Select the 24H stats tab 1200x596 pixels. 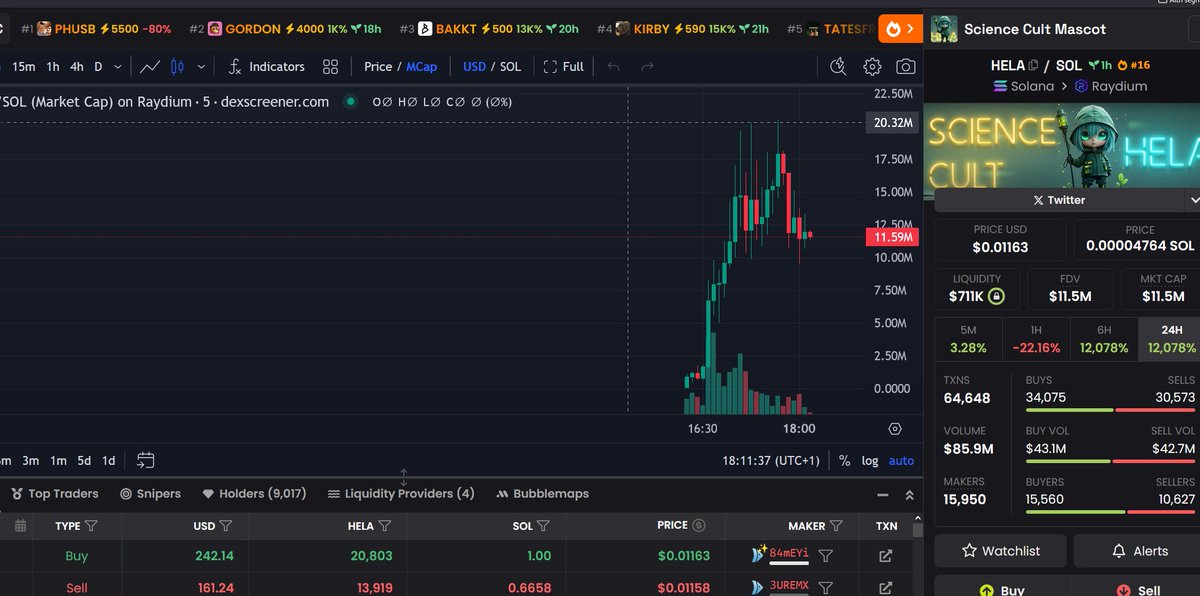tap(1171, 339)
